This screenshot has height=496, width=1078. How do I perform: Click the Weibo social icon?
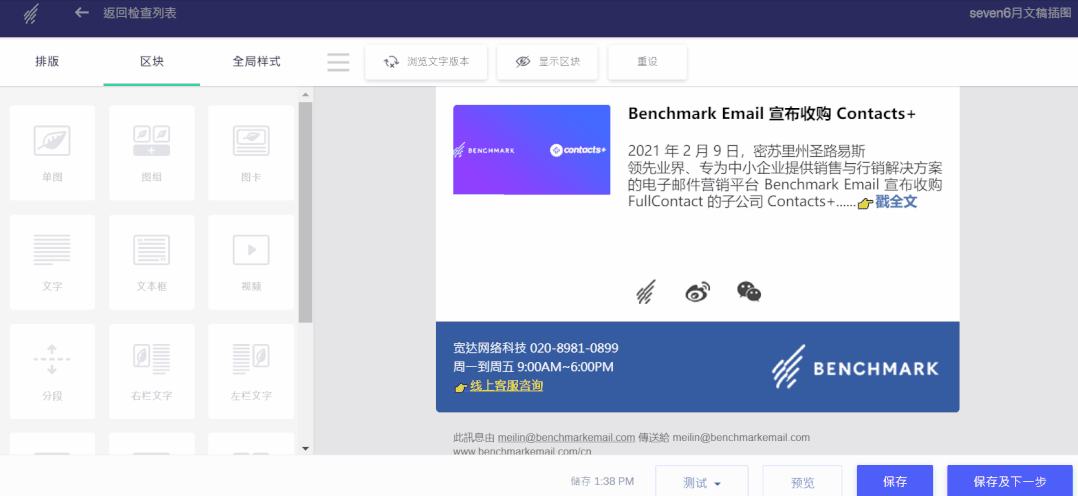pos(697,292)
